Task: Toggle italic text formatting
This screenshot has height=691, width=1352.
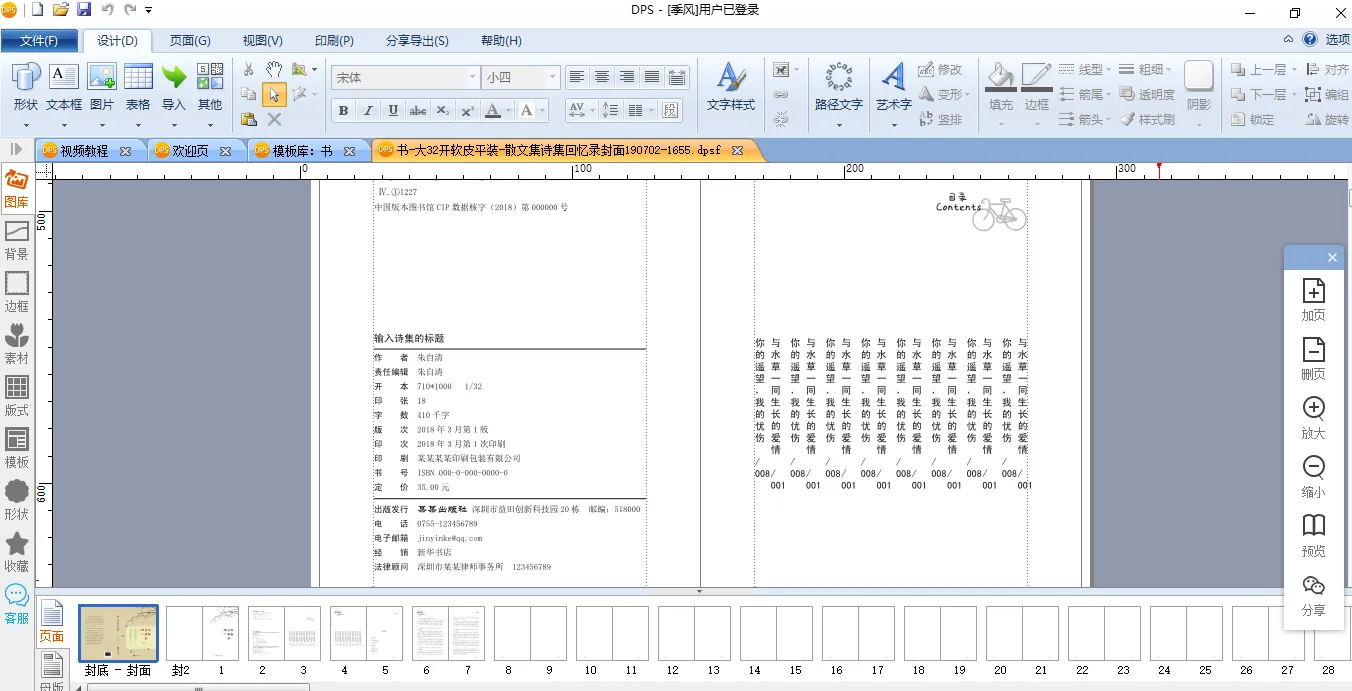Action: [368, 111]
